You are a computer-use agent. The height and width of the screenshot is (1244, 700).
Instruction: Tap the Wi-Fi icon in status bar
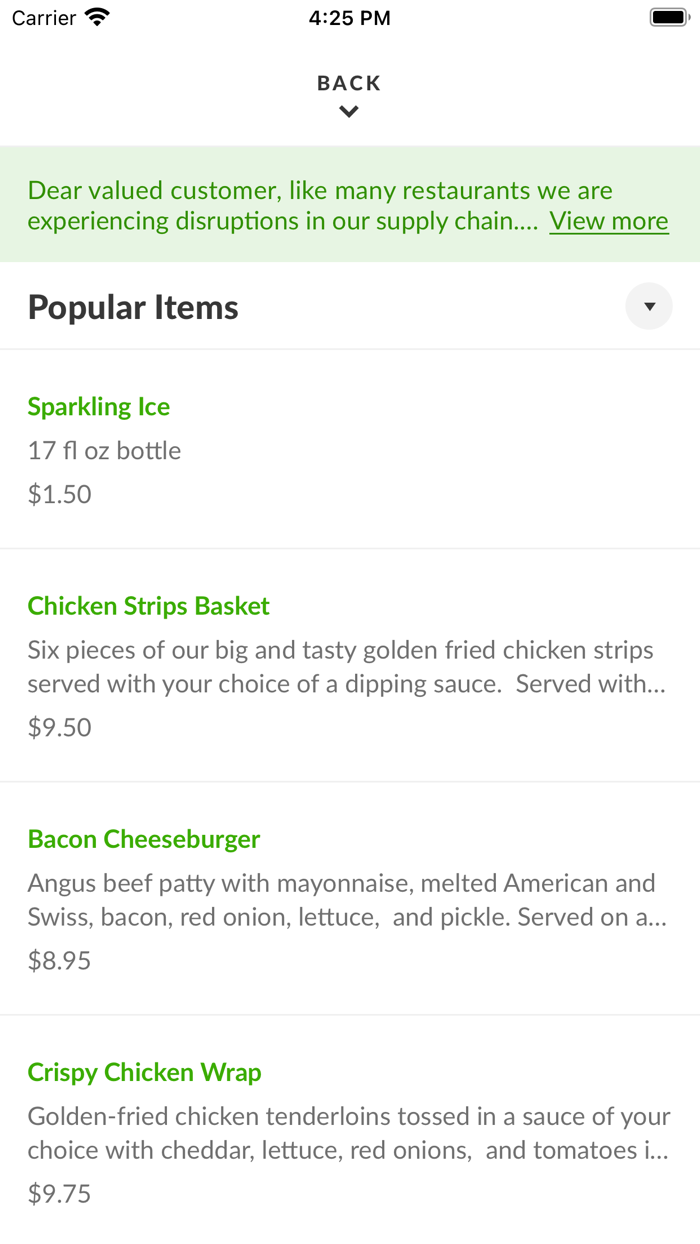[x=94, y=17]
